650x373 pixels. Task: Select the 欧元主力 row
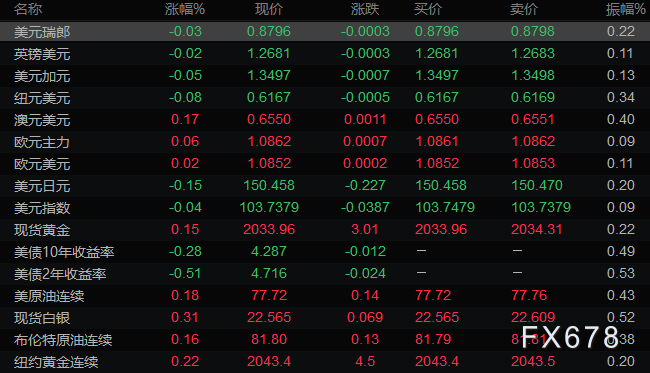325,141
